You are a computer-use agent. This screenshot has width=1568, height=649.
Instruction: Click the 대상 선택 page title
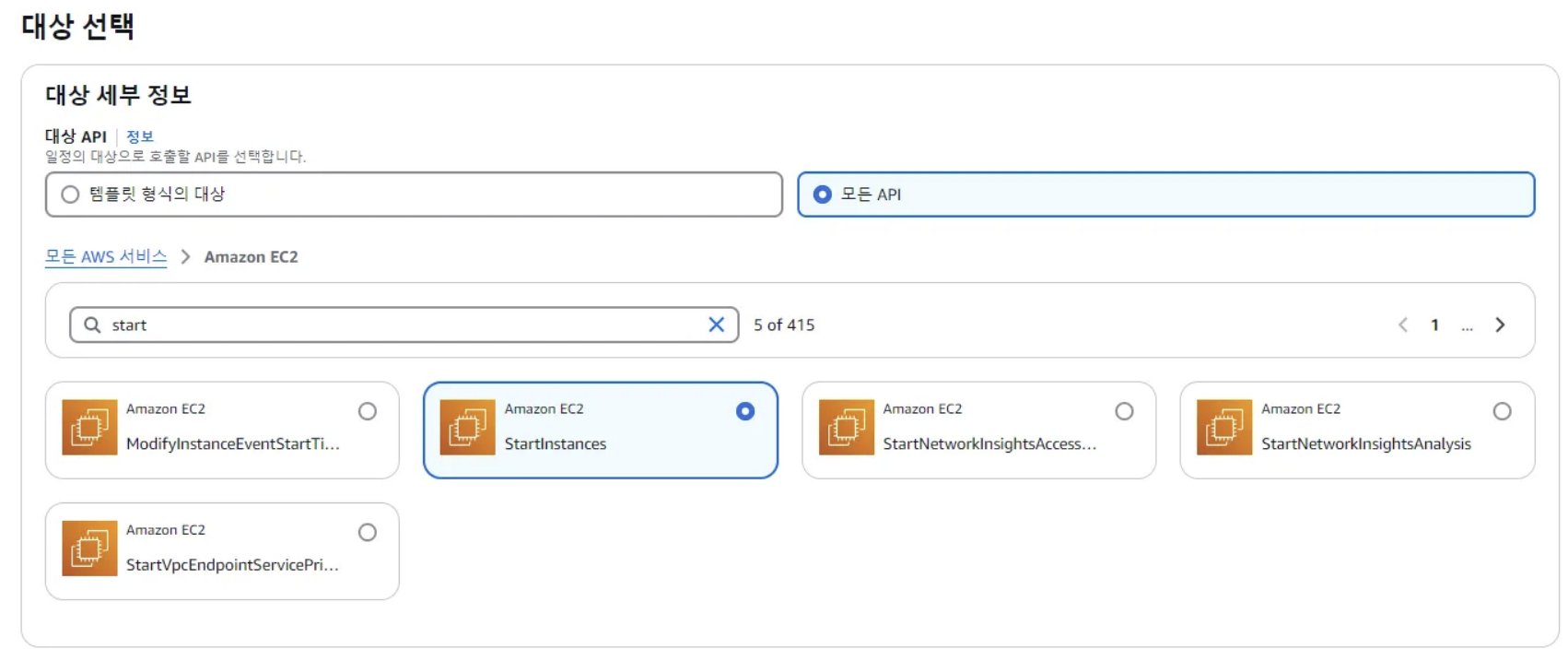78,25
